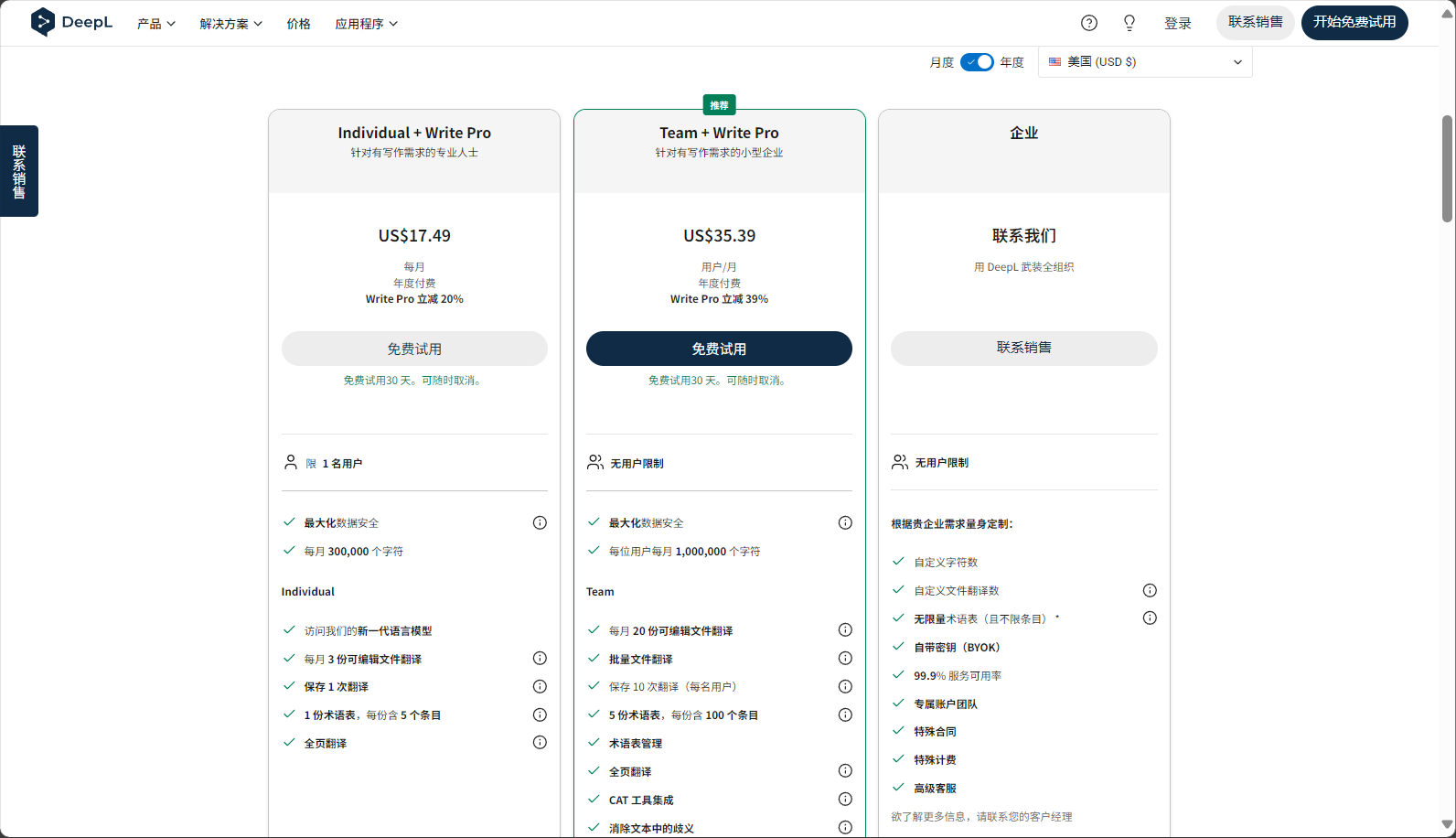This screenshot has width=1456, height=838.
Task: Show info for Team 最大化数据安全
Action: point(845,523)
